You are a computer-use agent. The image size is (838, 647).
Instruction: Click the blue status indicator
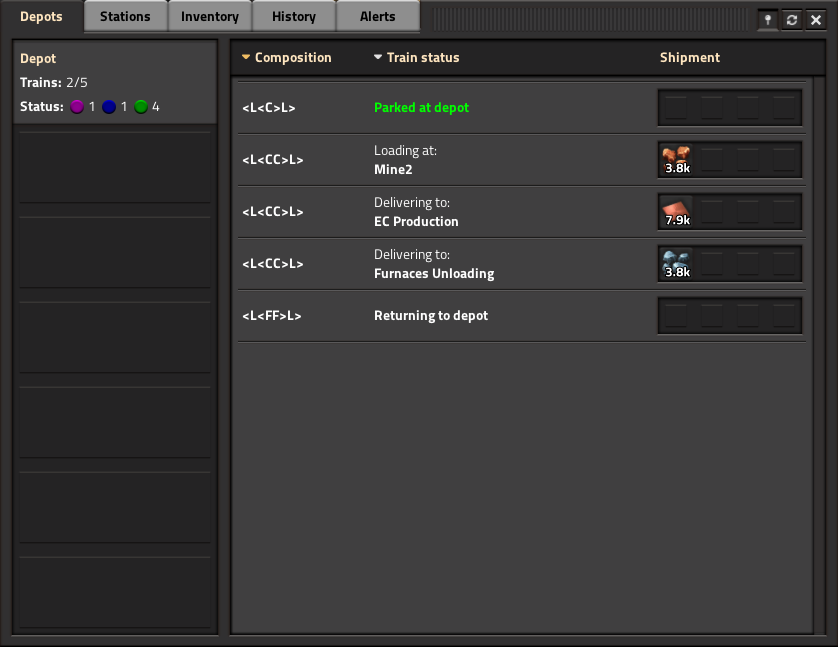109,107
